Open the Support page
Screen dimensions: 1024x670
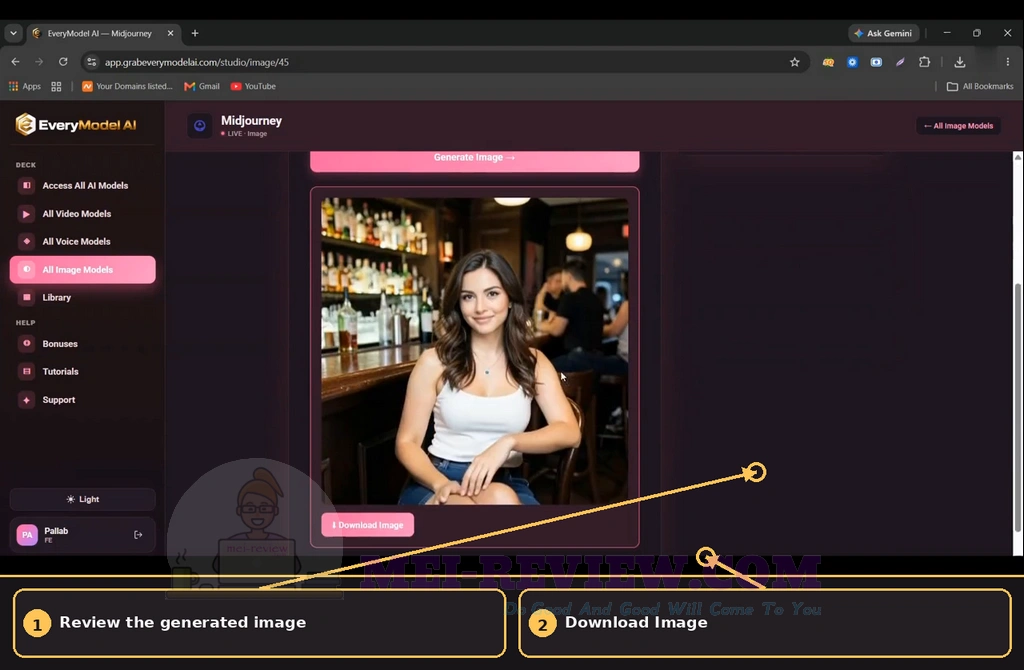point(82,400)
